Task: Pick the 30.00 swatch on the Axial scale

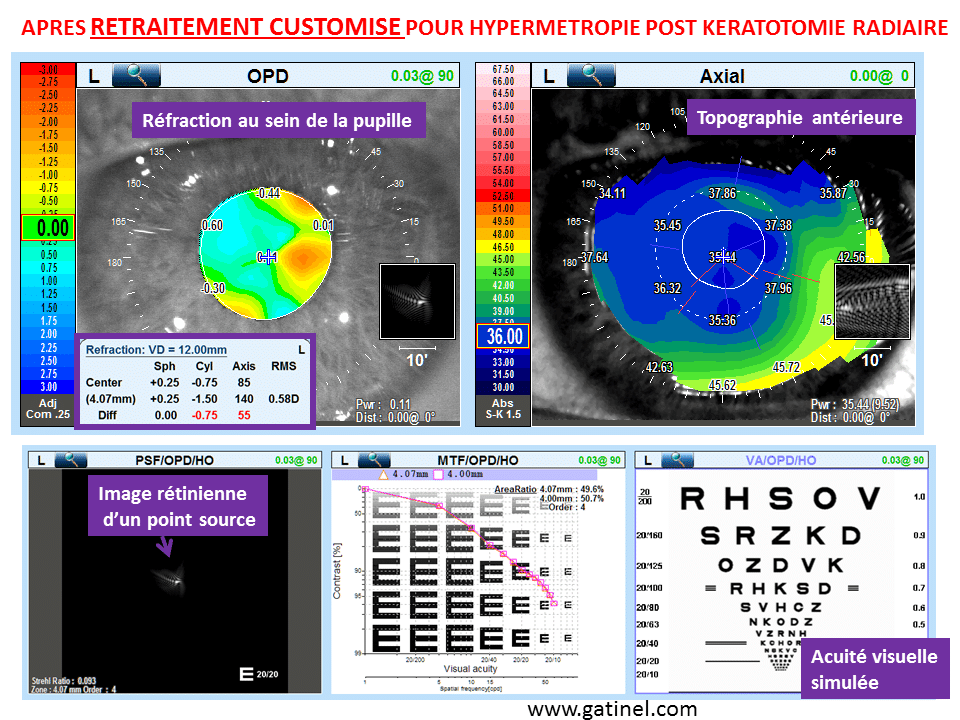Action: point(503,387)
